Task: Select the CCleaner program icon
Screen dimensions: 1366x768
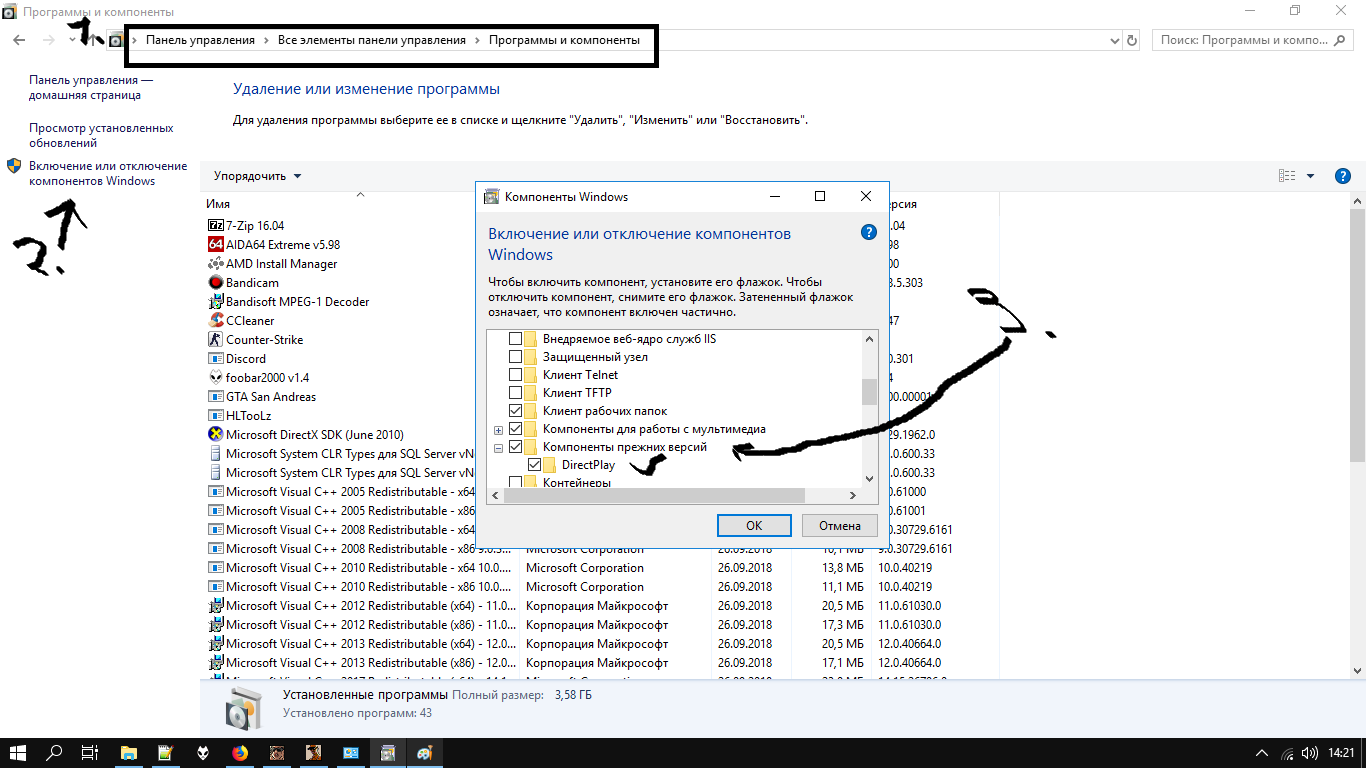Action: [215, 321]
